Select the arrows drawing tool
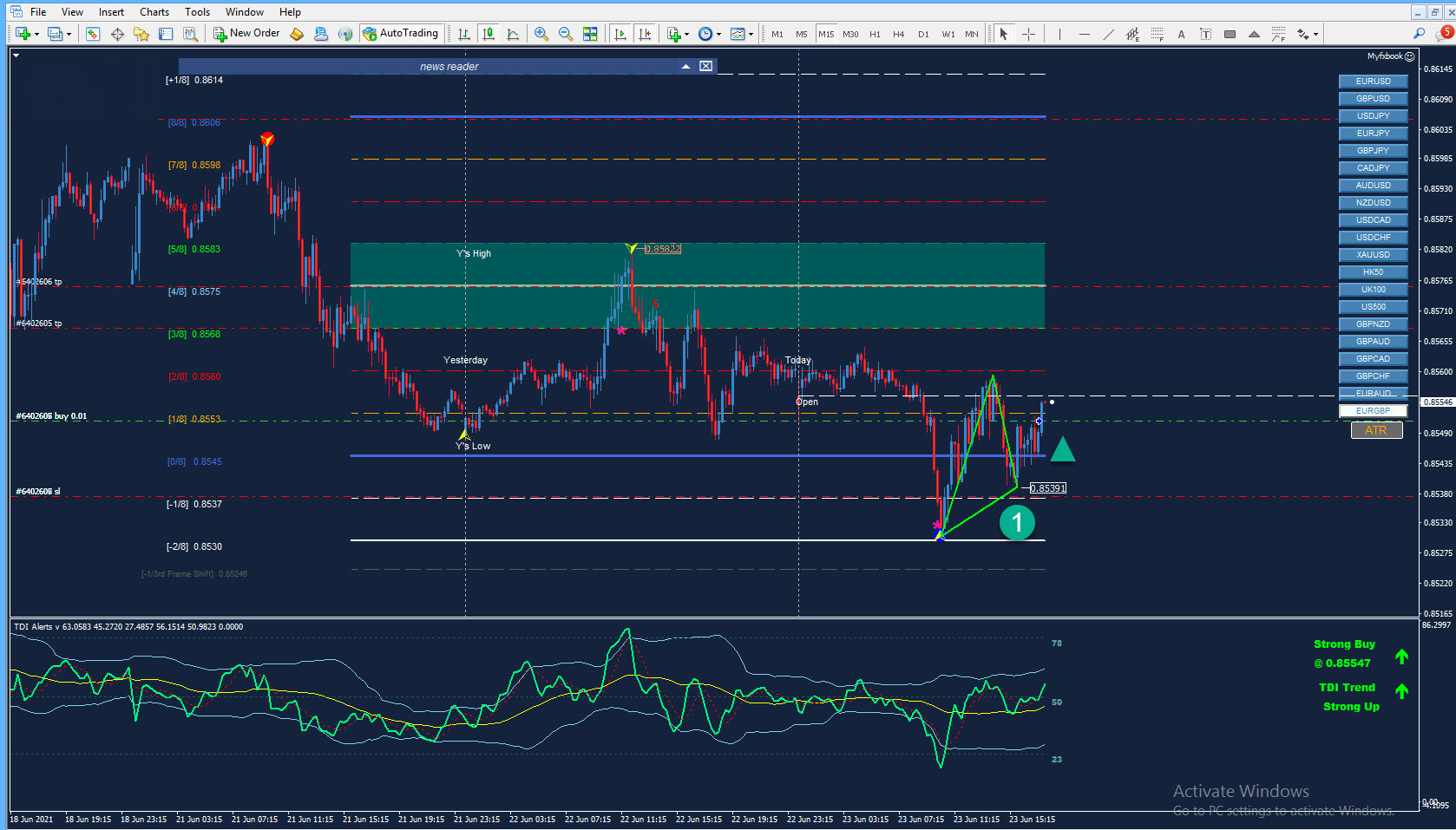This screenshot has height=830, width=1456. click(x=1302, y=34)
